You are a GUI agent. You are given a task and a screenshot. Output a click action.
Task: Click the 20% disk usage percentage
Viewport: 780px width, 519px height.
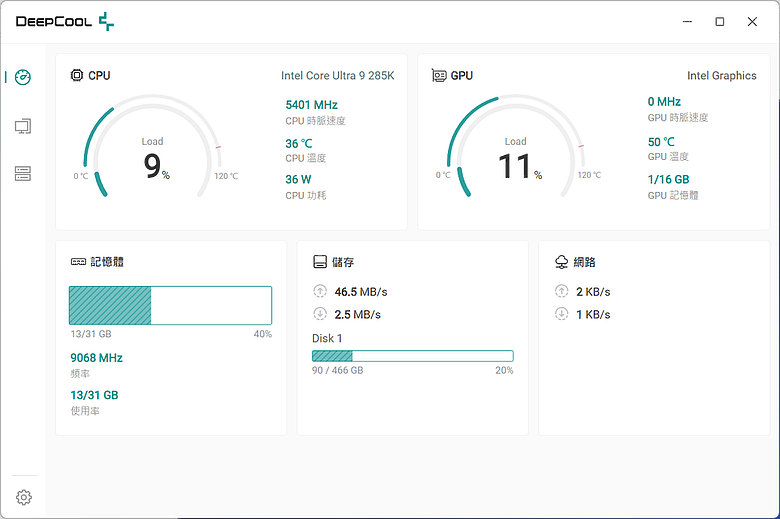pyautogui.click(x=504, y=370)
